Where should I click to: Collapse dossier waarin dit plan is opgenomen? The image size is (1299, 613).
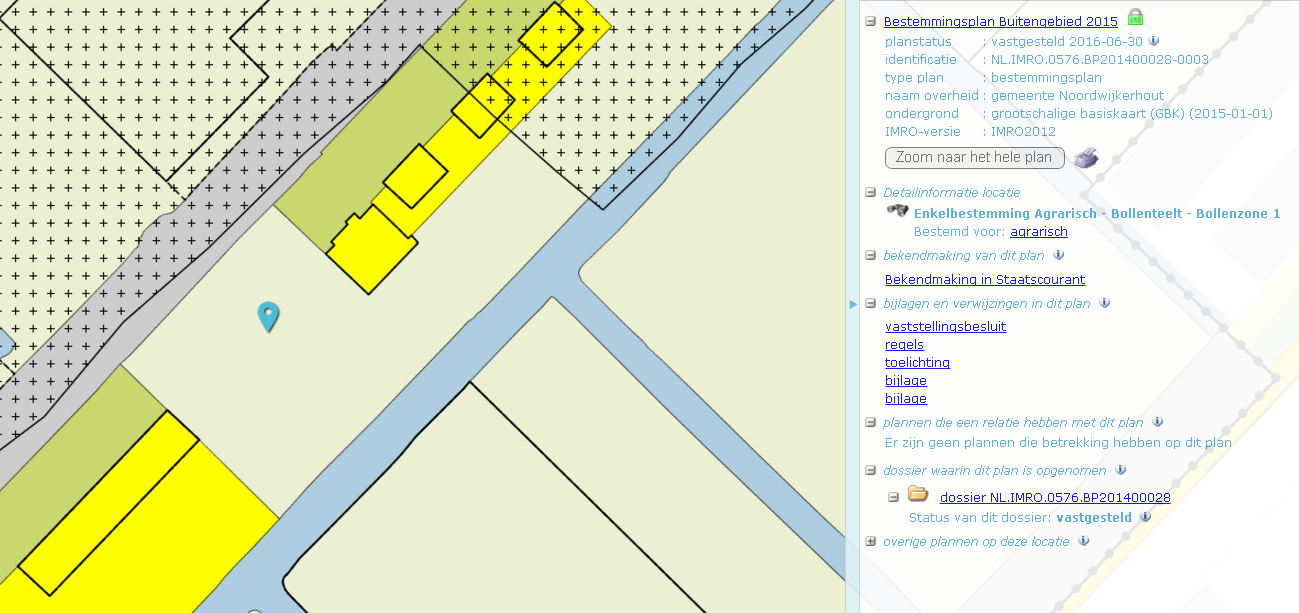tap(870, 470)
